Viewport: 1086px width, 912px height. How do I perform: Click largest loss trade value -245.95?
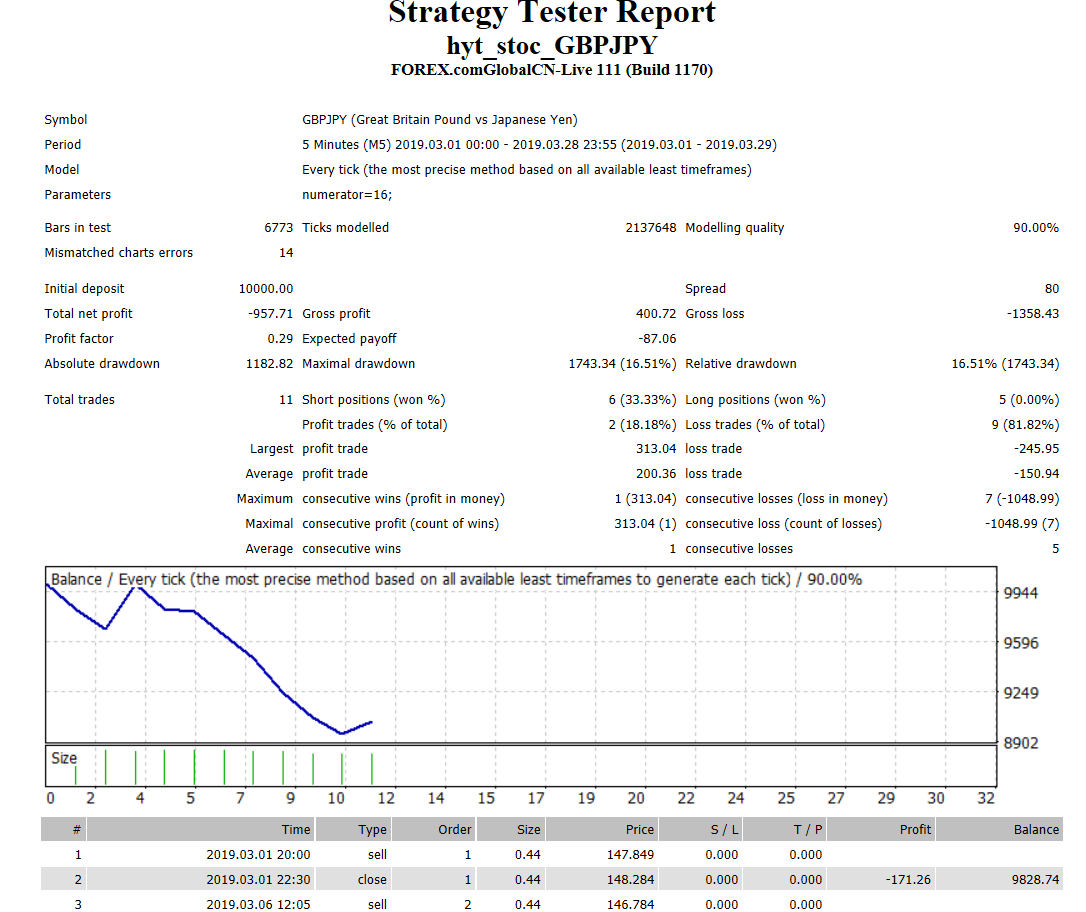point(1036,449)
